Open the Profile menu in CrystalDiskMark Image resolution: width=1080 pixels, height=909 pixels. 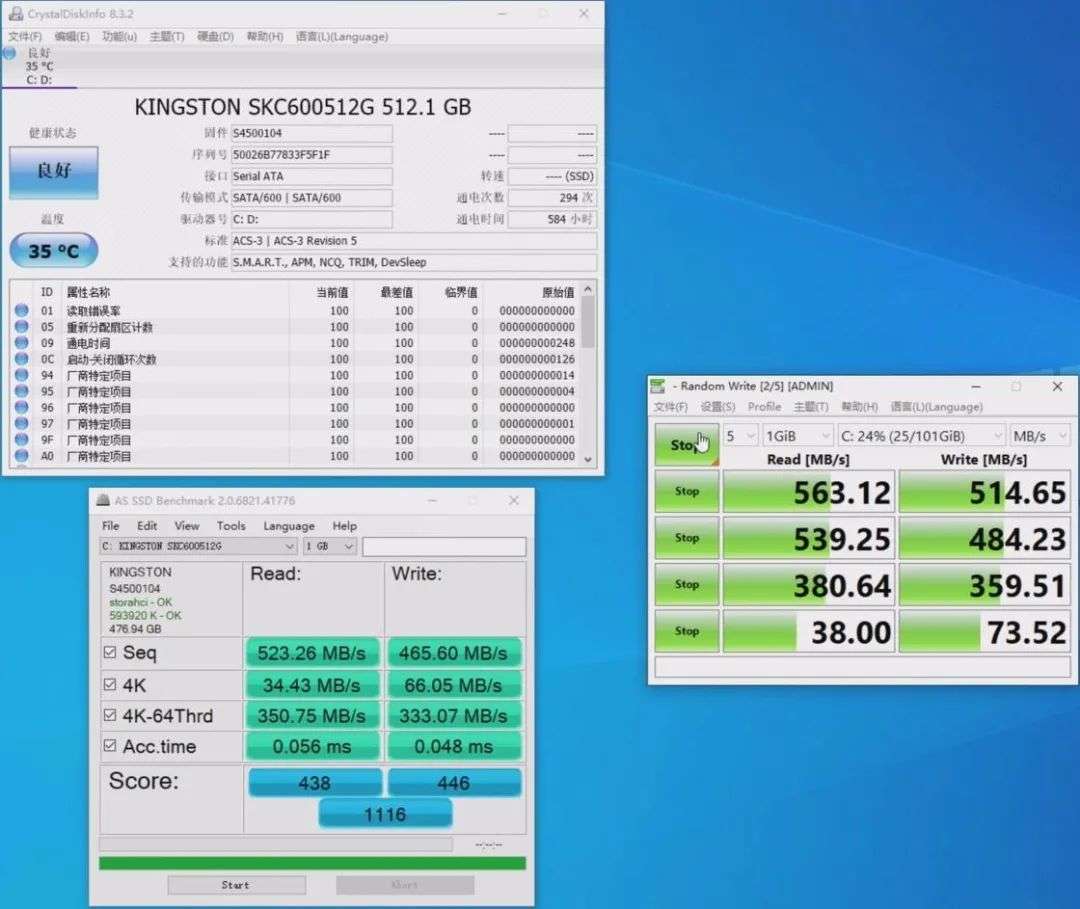[764, 407]
